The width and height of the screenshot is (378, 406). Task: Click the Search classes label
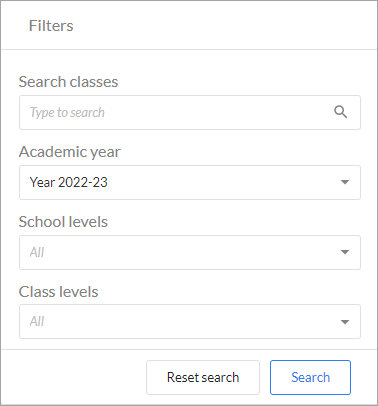point(68,82)
